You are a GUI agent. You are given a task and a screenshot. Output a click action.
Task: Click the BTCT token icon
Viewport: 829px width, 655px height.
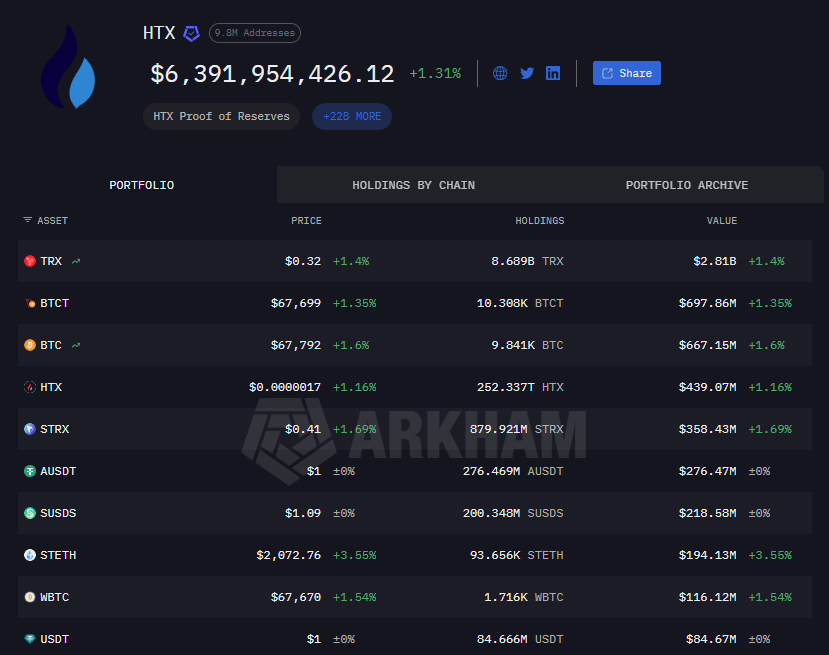click(30, 303)
